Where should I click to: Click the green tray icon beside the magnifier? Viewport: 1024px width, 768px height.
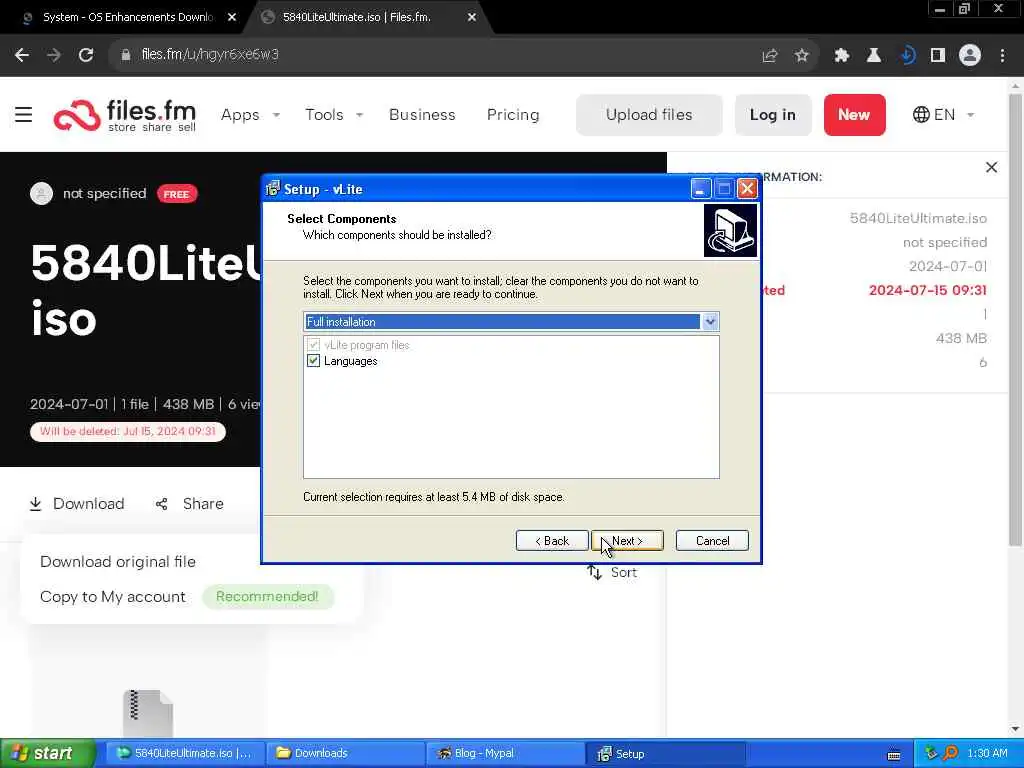pos(931,754)
